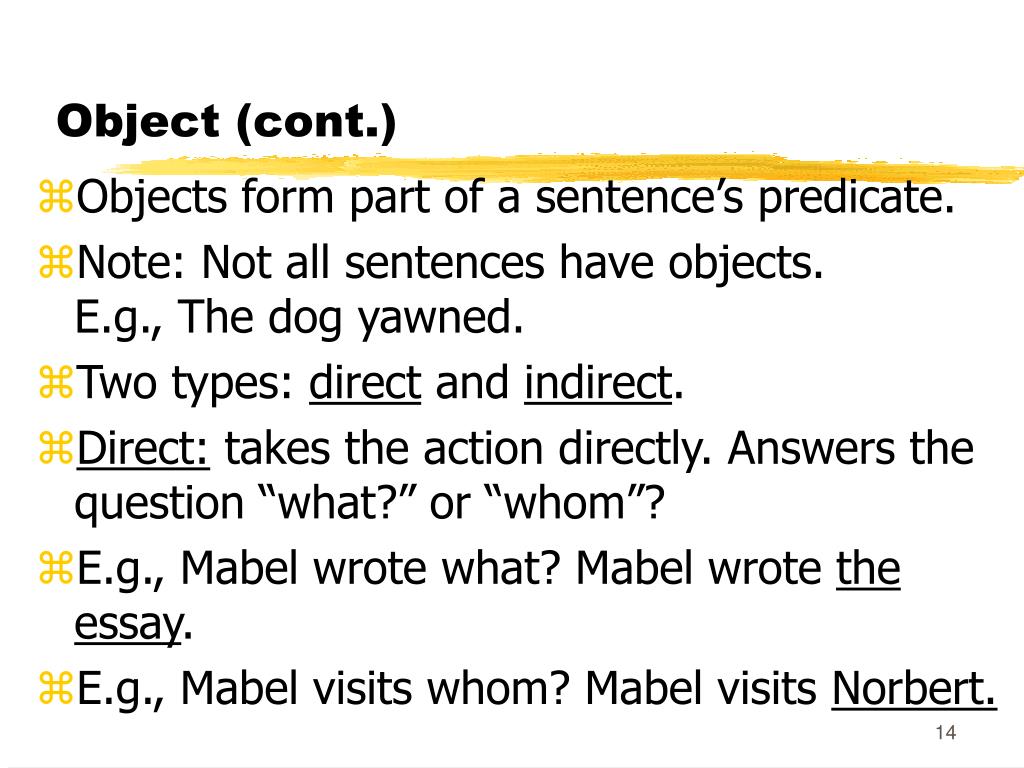Select the bullet before 'Mabel visits whom?'
1024x768 pixels.
pyautogui.click(x=56, y=688)
